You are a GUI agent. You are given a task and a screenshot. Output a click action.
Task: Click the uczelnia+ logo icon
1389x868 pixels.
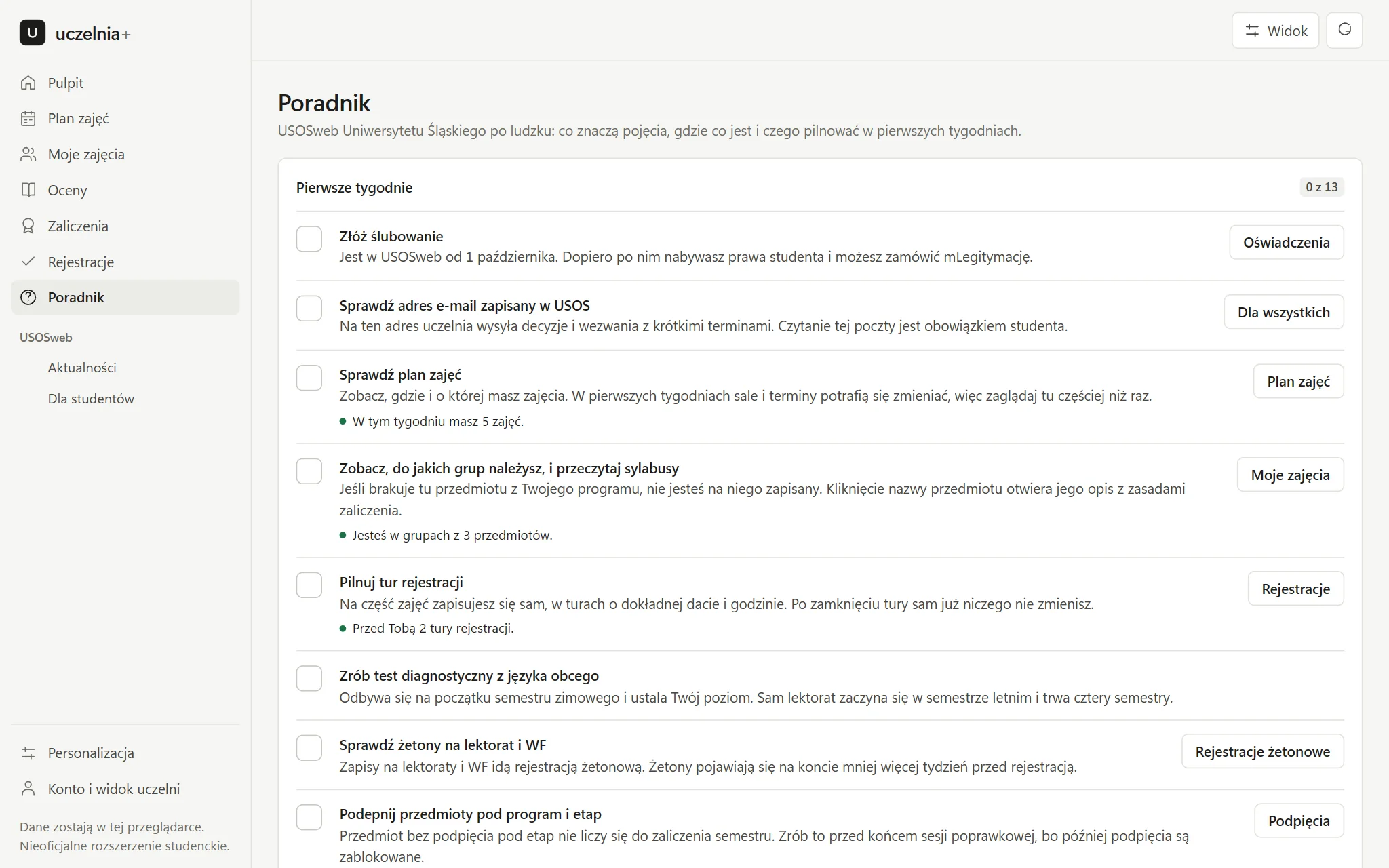point(33,33)
